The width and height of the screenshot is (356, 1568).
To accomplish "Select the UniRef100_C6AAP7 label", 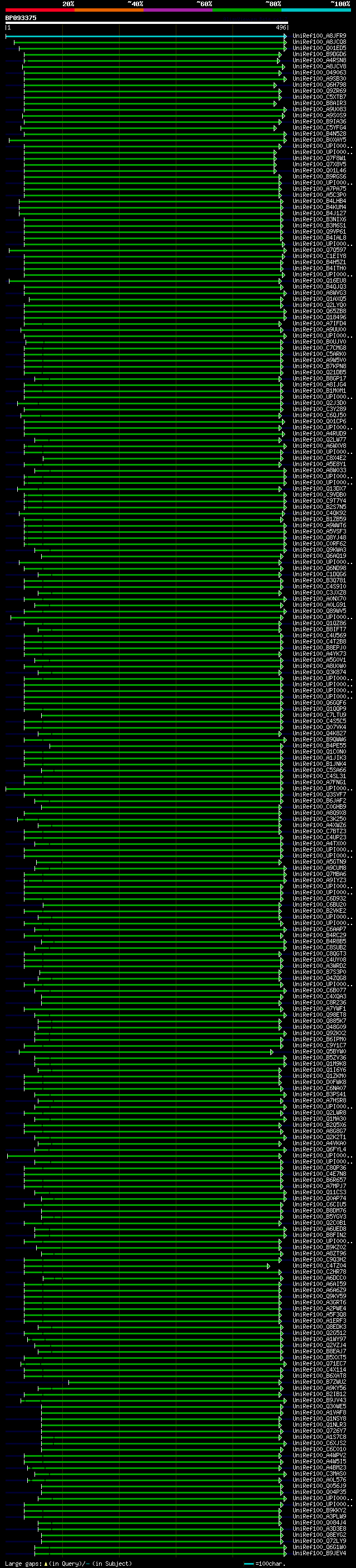I will point(319,929).
